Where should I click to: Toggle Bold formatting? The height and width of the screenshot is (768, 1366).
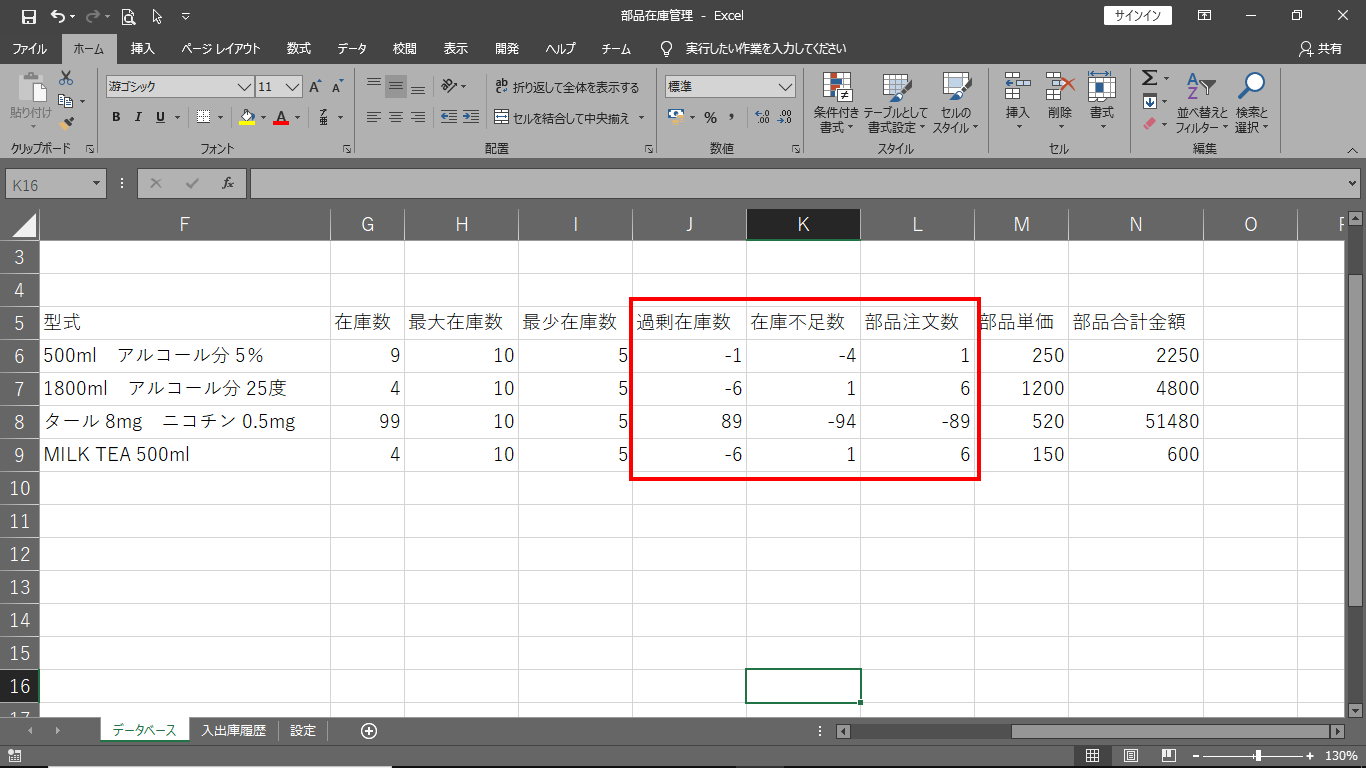[116, 117]
